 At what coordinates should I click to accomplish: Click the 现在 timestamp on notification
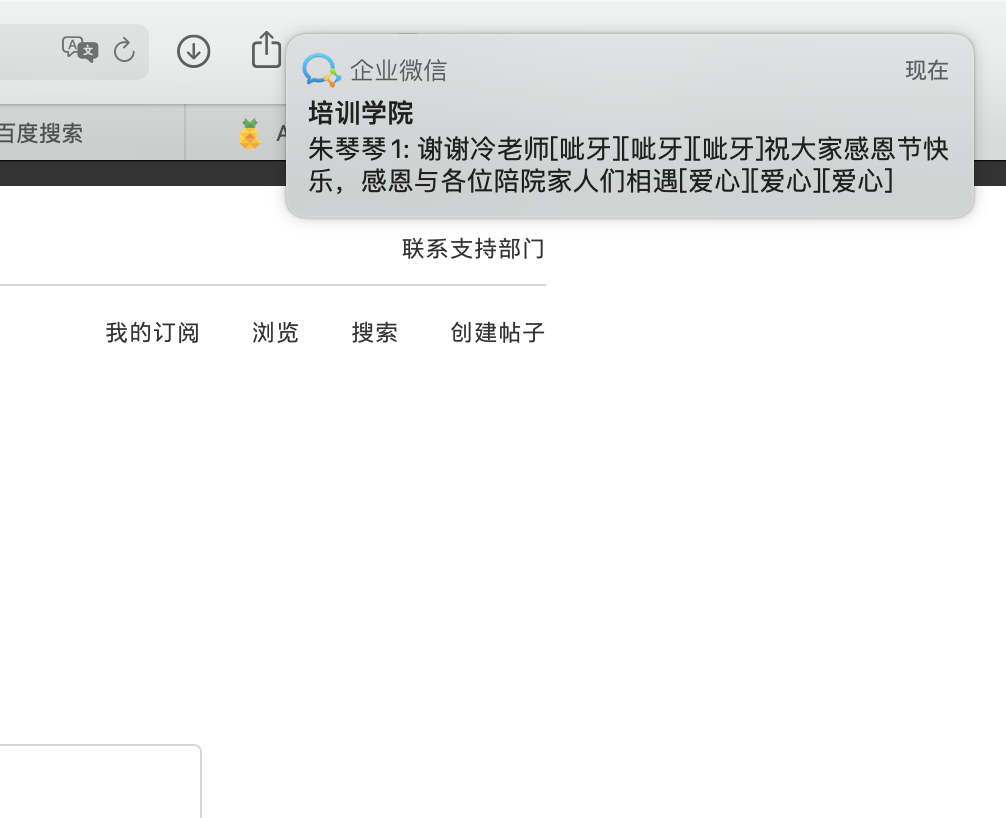(926, 70)
